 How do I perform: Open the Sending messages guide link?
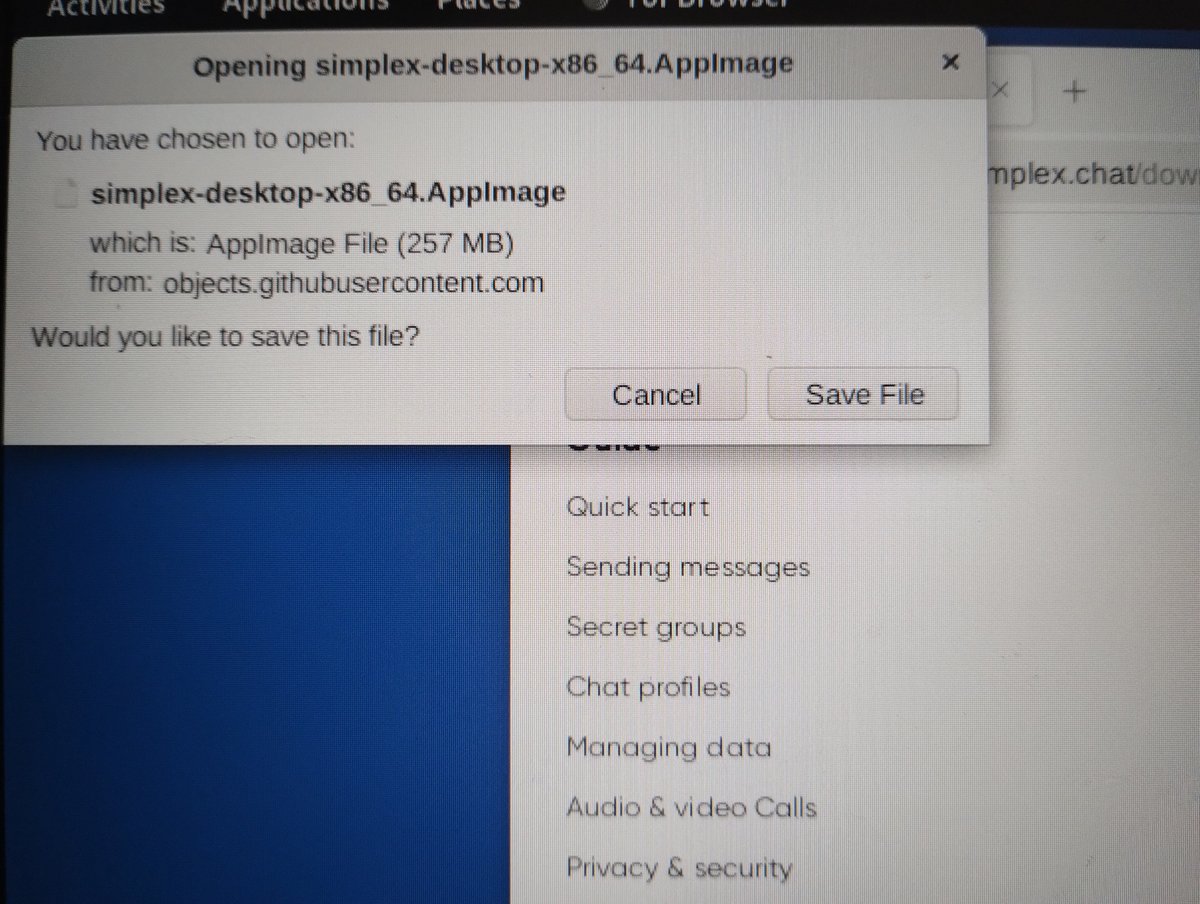[688, 567]
